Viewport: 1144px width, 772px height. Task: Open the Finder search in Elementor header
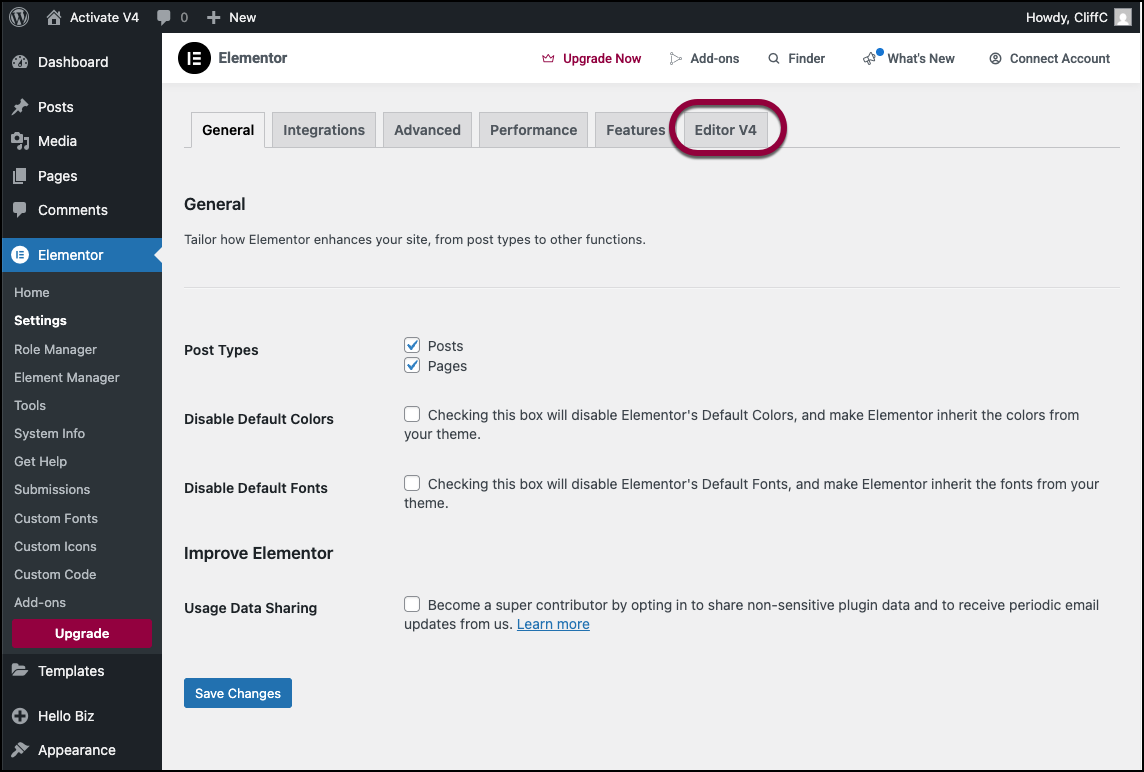pyautogui.click(x=797, y=58)
